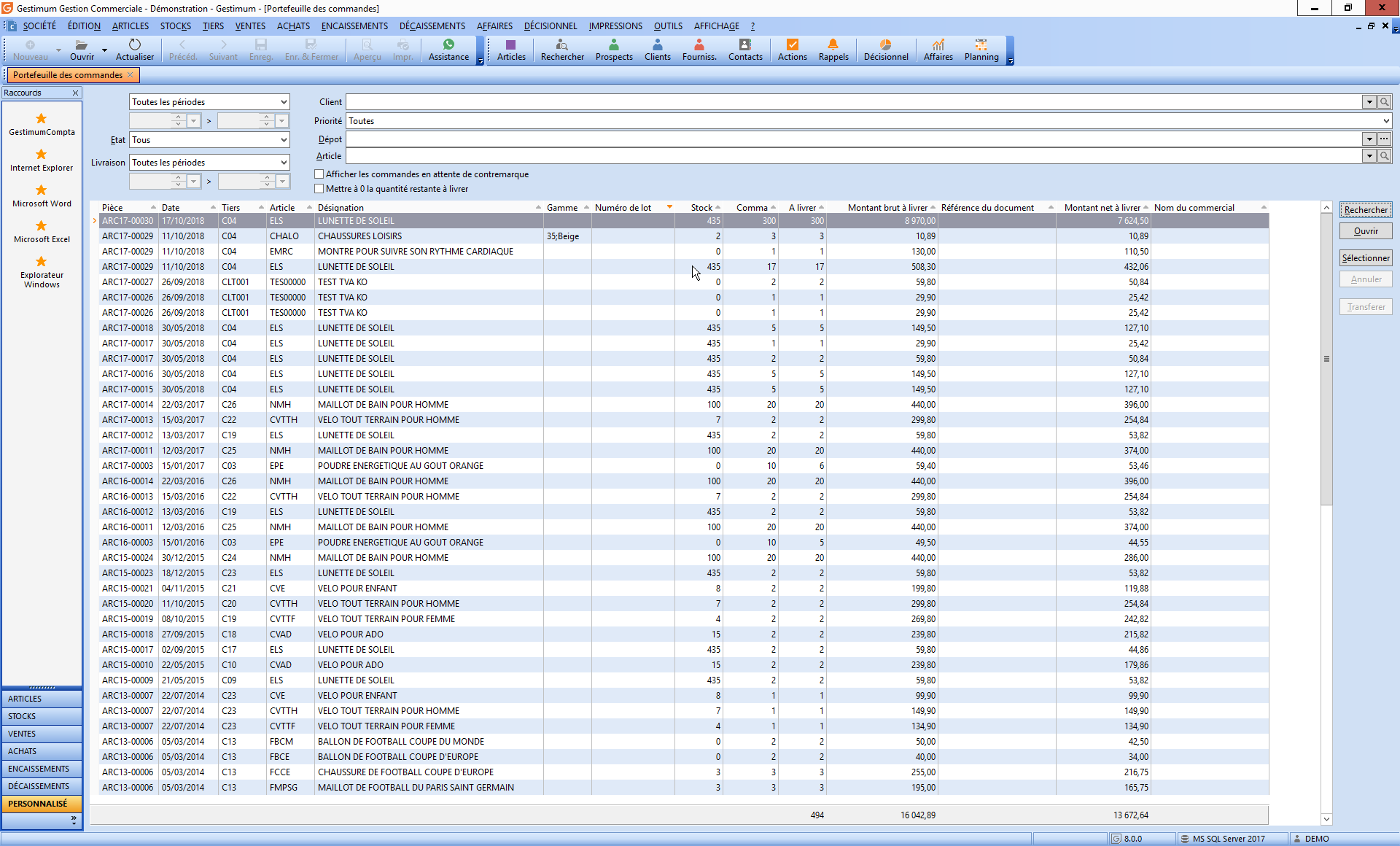Open the ENCAISSEMENTS menu

(x=354, y=26)
